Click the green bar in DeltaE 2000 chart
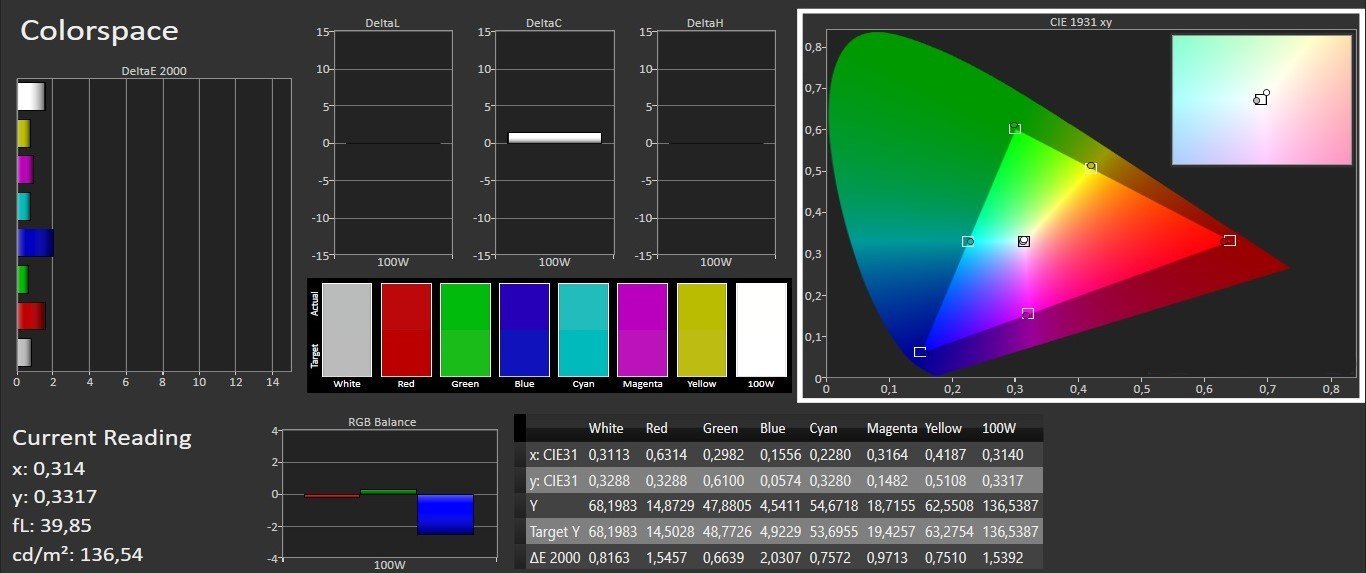 coord(23,279)
